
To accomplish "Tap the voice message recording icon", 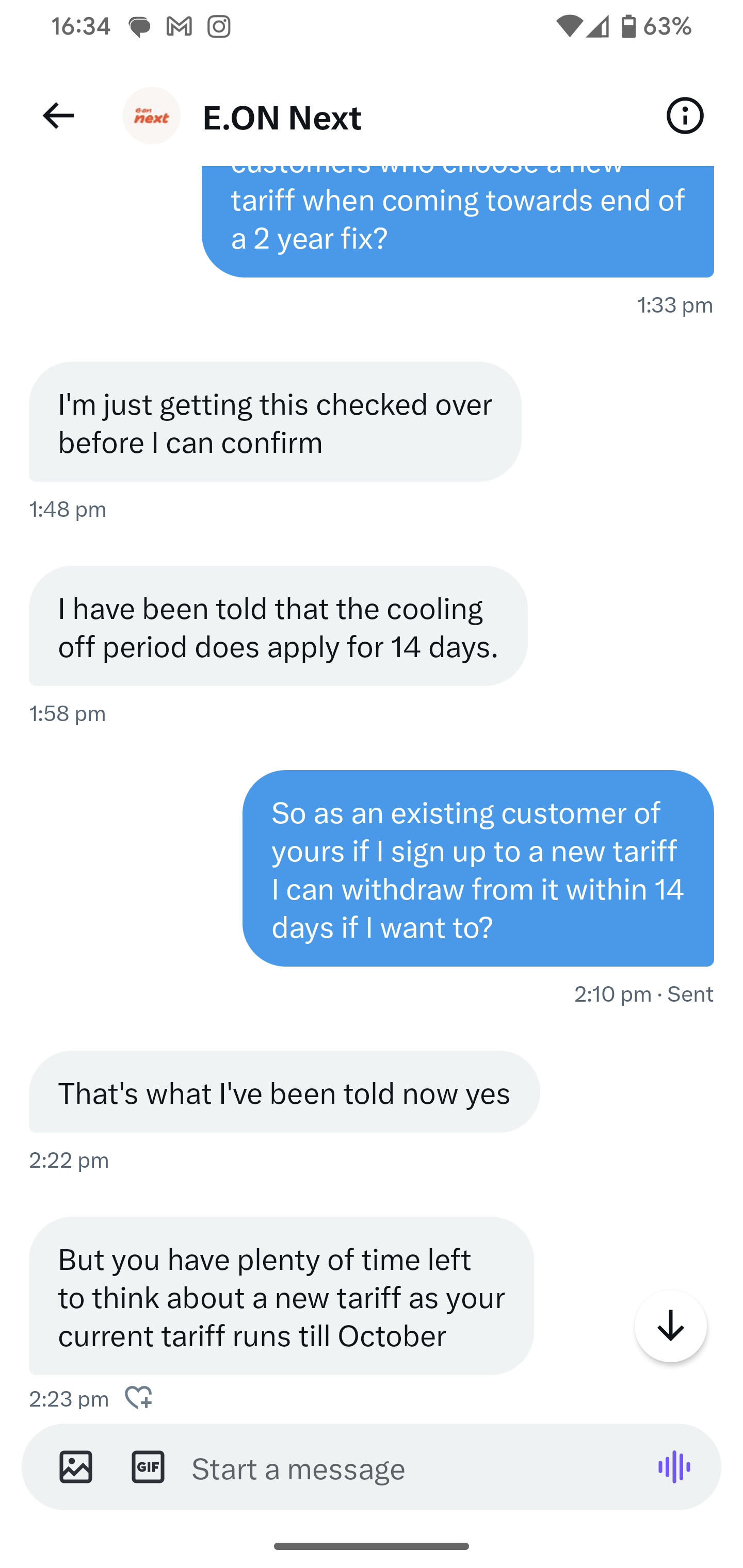I will coord(674,1467).
